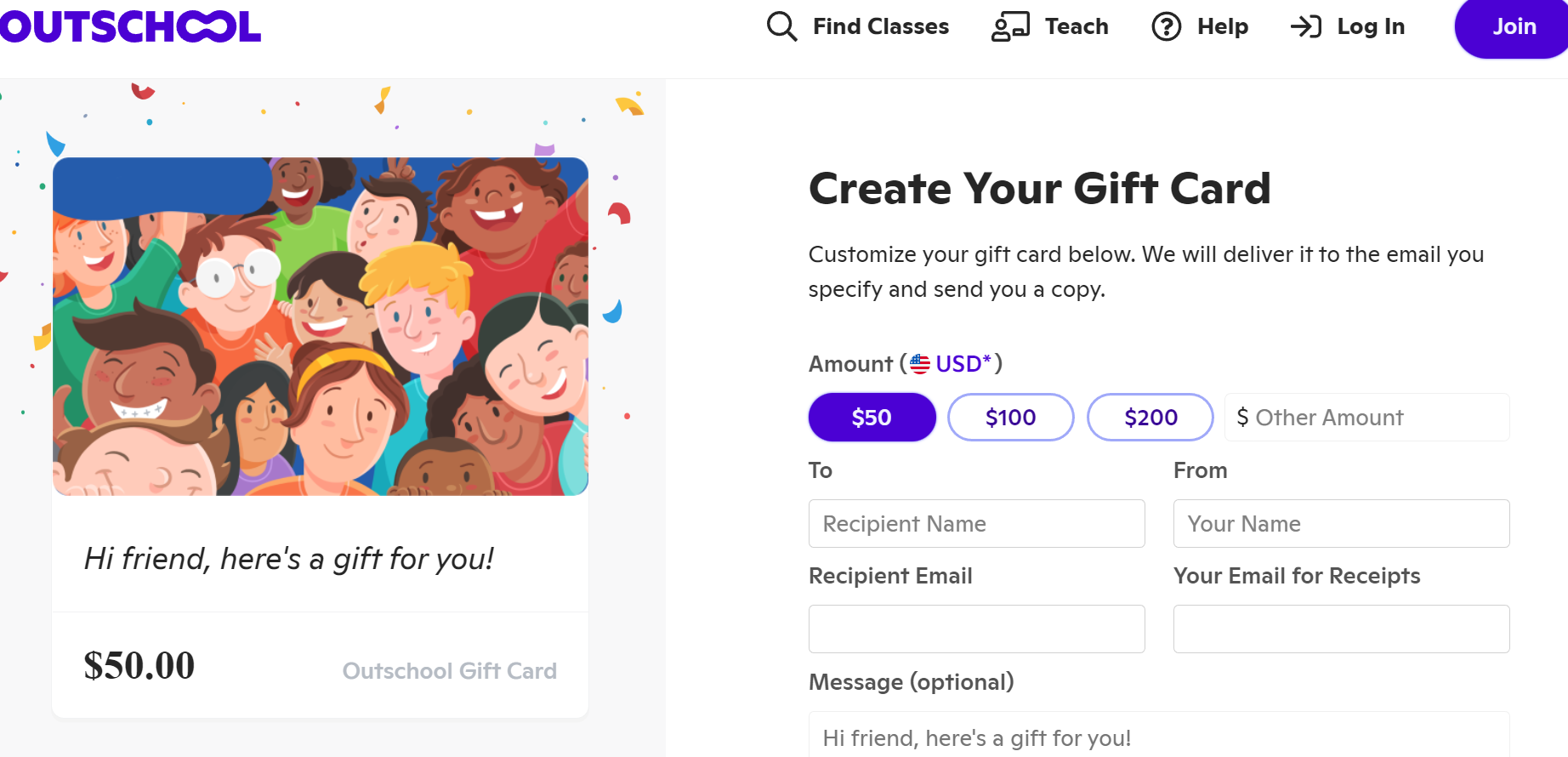Click the Outschool logo
The image size is (1568, 757).
coord(130,27)
